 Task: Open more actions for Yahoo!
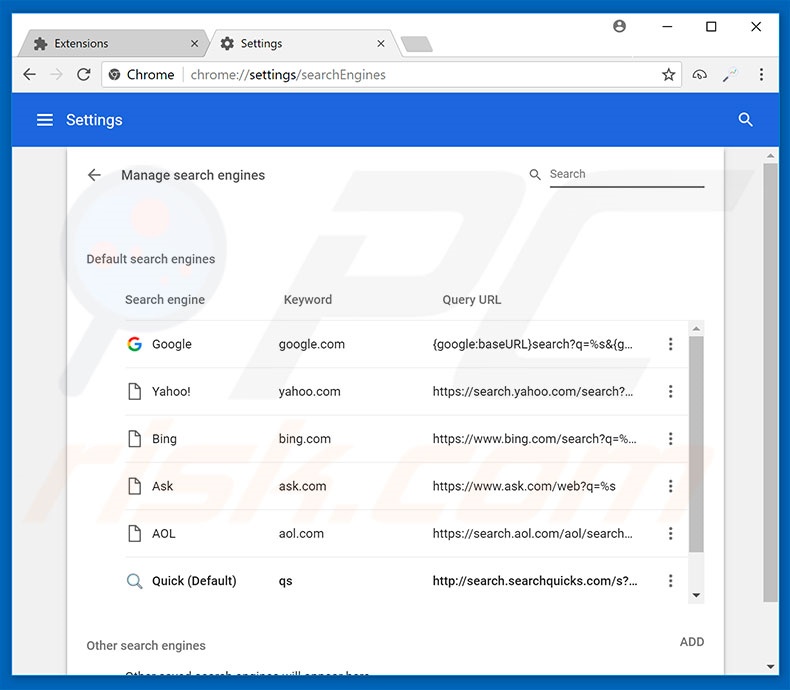[x=670, y=391]
